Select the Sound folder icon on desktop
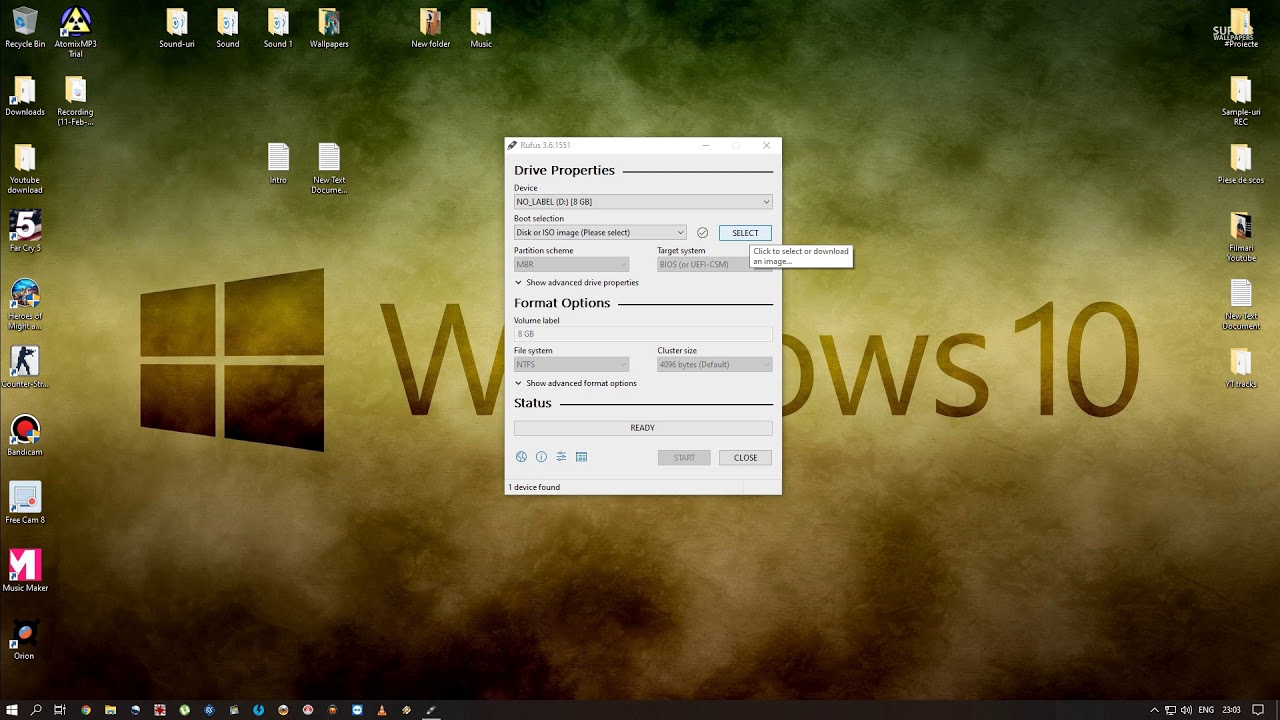 228,28
